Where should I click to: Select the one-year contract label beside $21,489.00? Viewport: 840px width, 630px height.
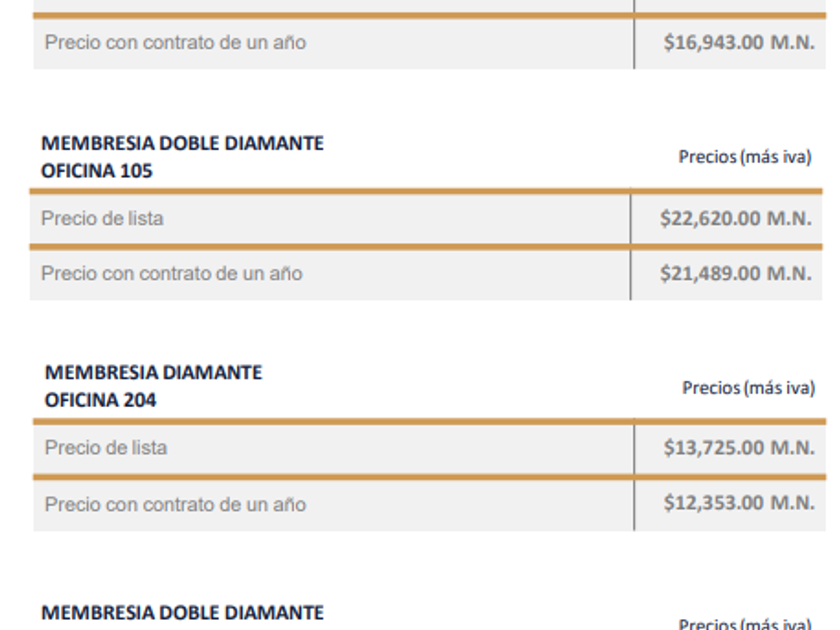(171, 273)
